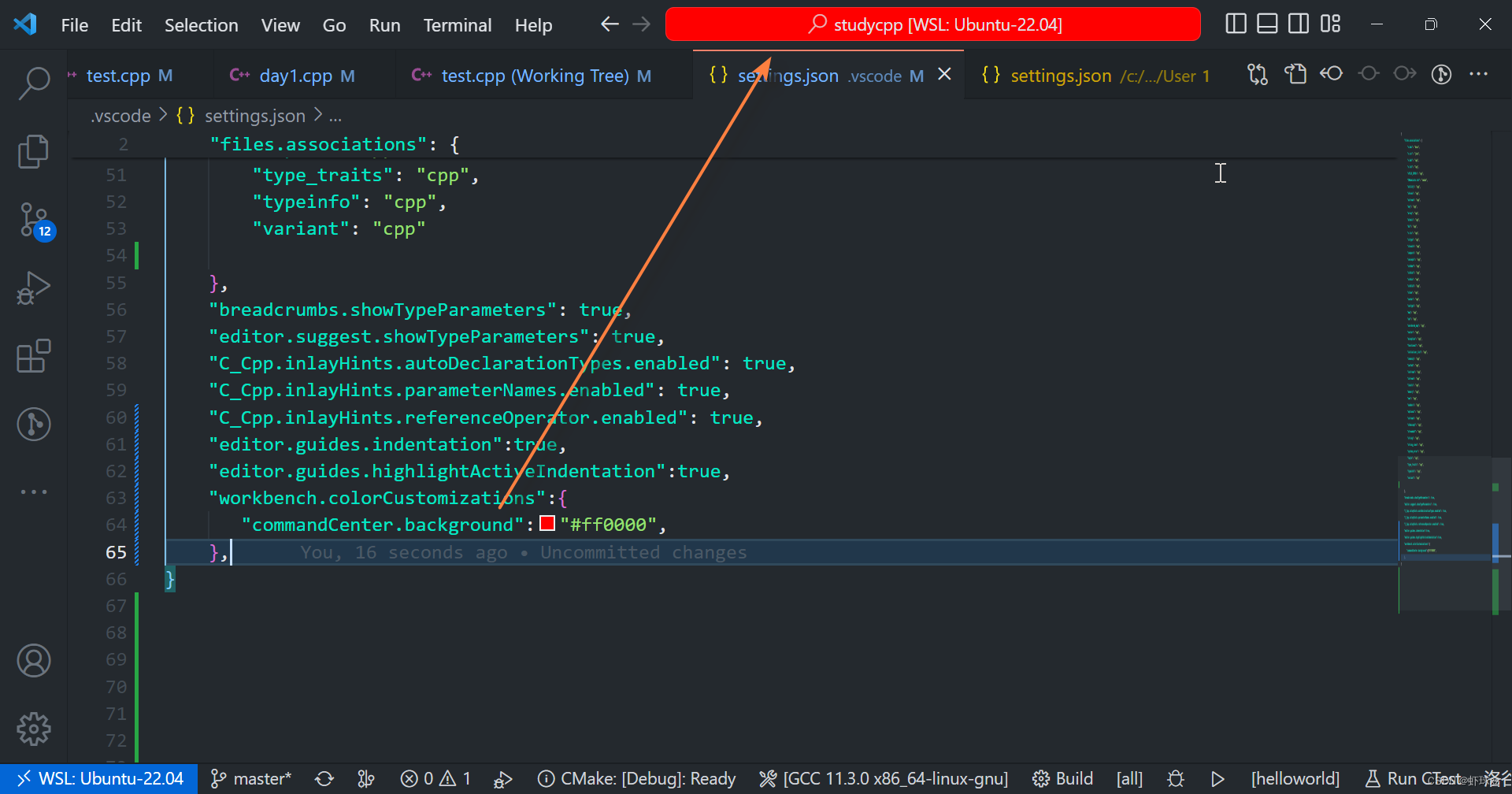1512x794 pixels.
Task: Click the debug launch icon in status bar
Action: tap(503, 779)
